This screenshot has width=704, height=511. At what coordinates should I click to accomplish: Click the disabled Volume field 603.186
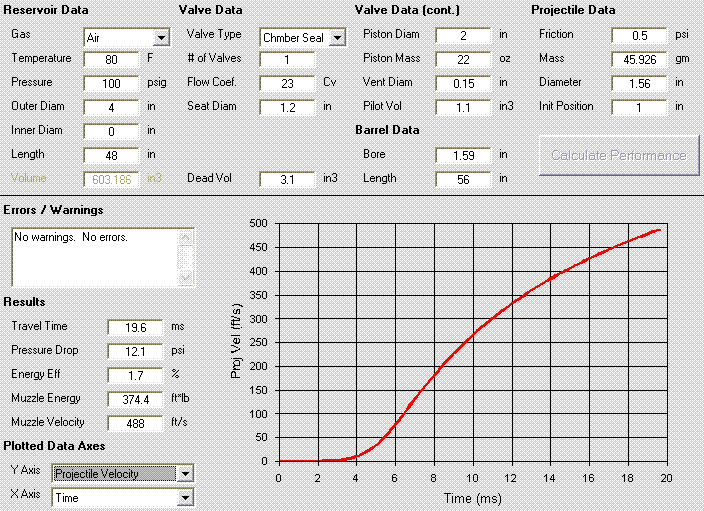111,179
